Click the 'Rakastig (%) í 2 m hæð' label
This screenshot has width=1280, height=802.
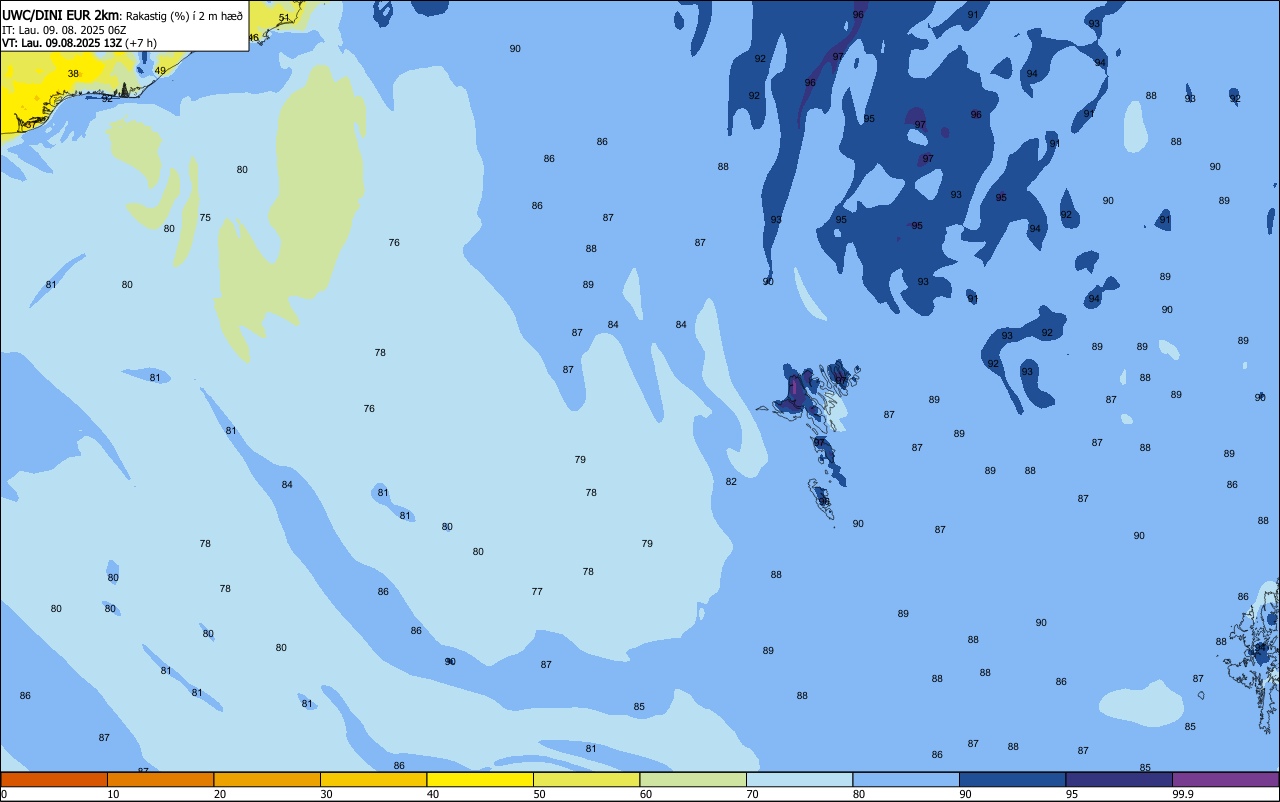coord(184,15)
